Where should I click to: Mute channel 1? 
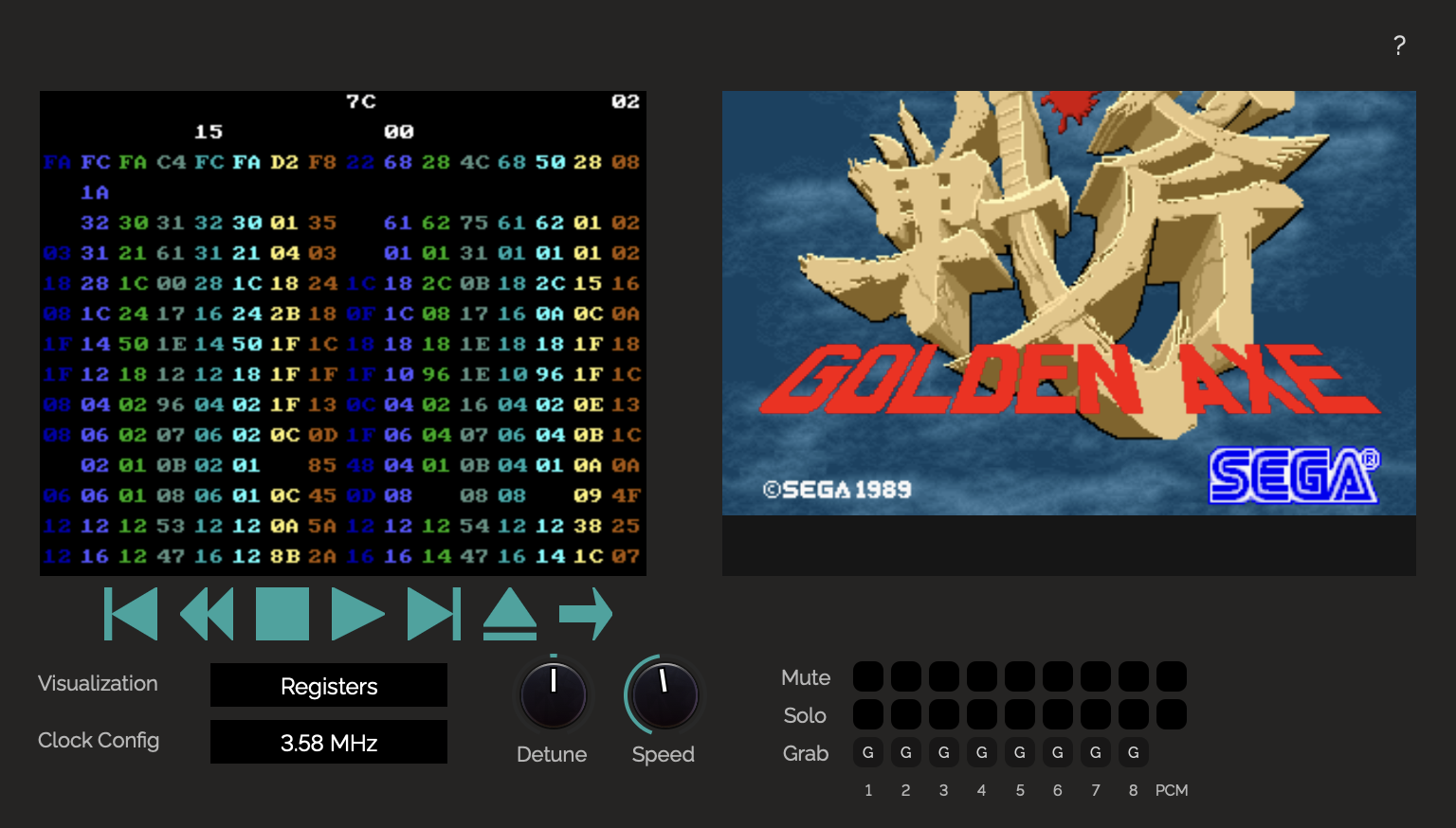click(868, 676)
